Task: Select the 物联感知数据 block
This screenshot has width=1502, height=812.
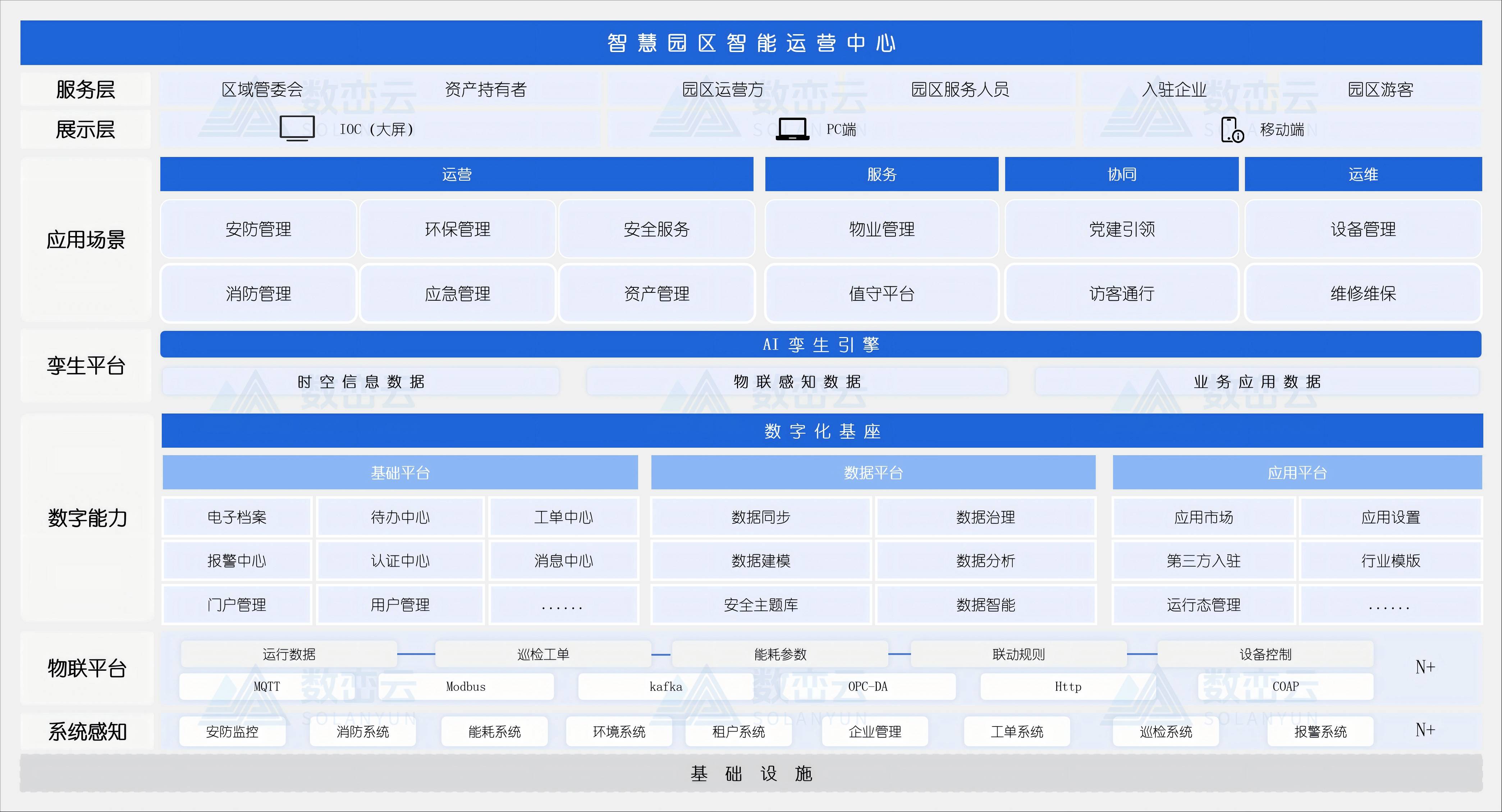Action: 797,382
